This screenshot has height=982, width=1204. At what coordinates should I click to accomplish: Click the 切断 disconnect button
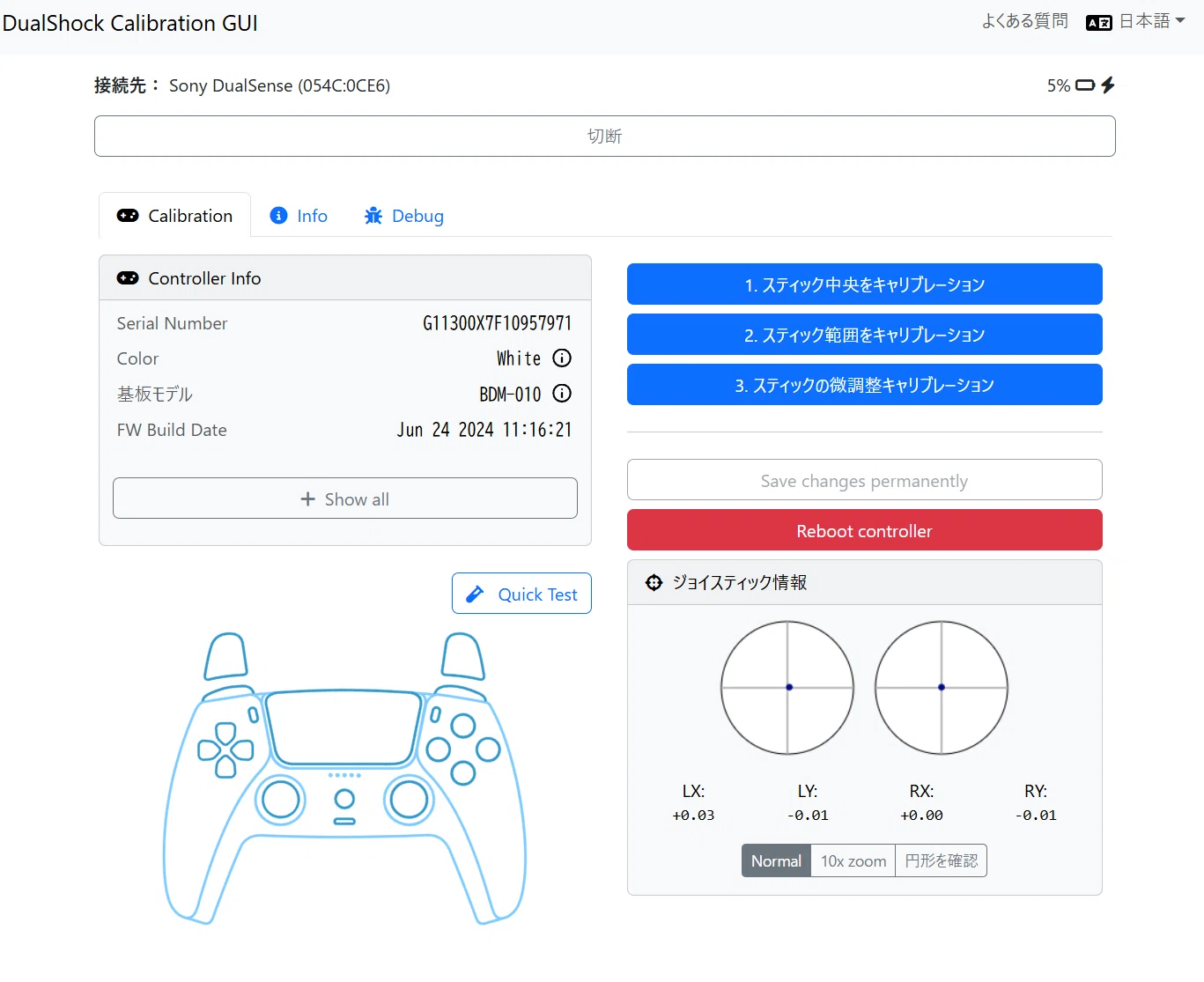click(x=605, y=136)
